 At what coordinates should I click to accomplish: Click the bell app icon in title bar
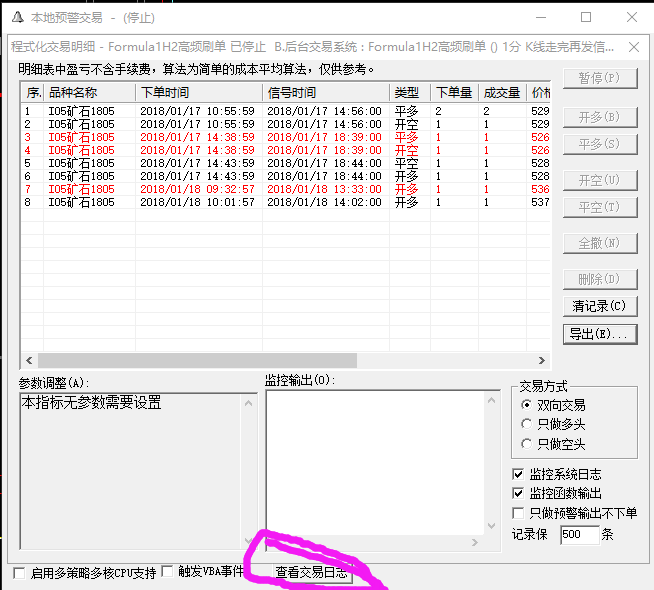tap(17, 17)
